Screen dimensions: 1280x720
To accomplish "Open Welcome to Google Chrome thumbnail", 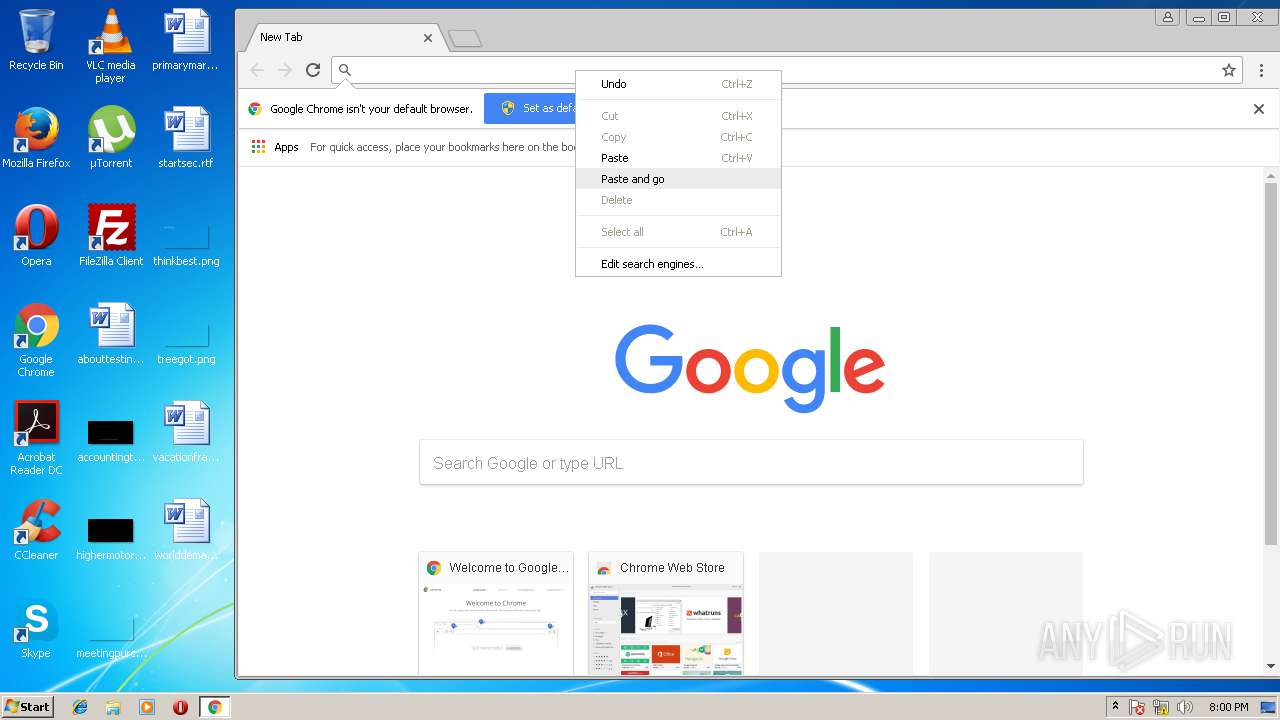I will (x=496, y=613).
